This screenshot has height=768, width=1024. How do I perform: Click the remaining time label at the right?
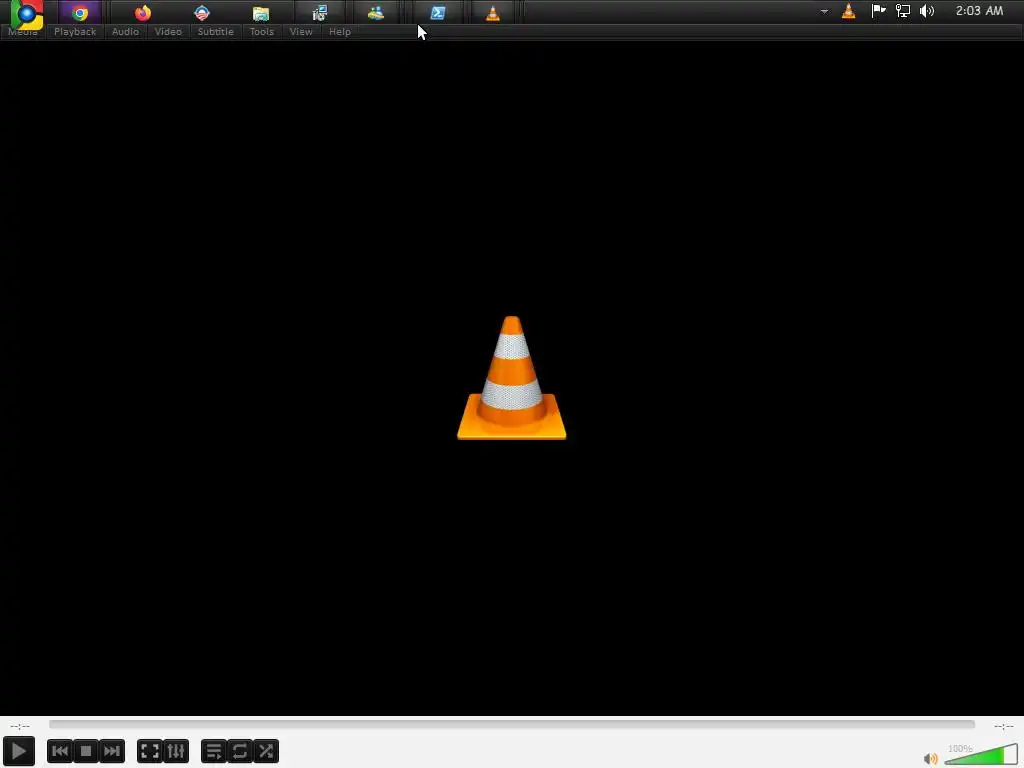click(1004, 726)
